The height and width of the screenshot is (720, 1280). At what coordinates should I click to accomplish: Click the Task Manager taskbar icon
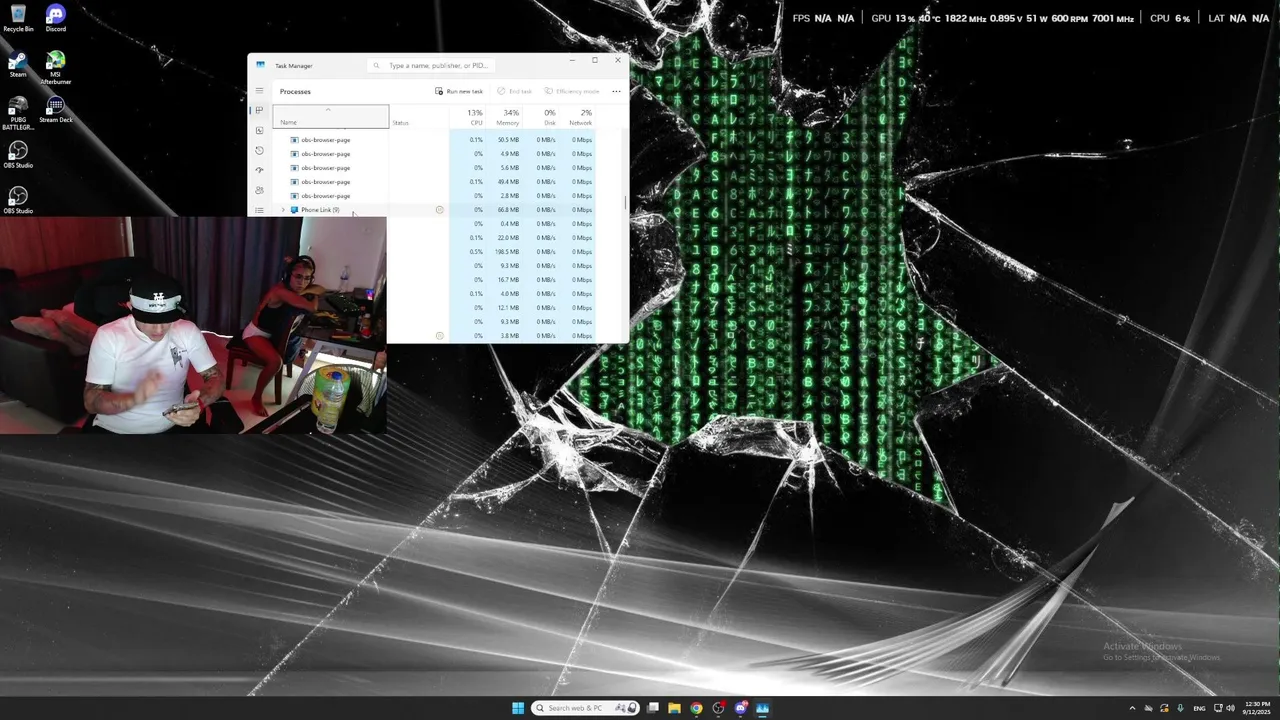[763, 708]
